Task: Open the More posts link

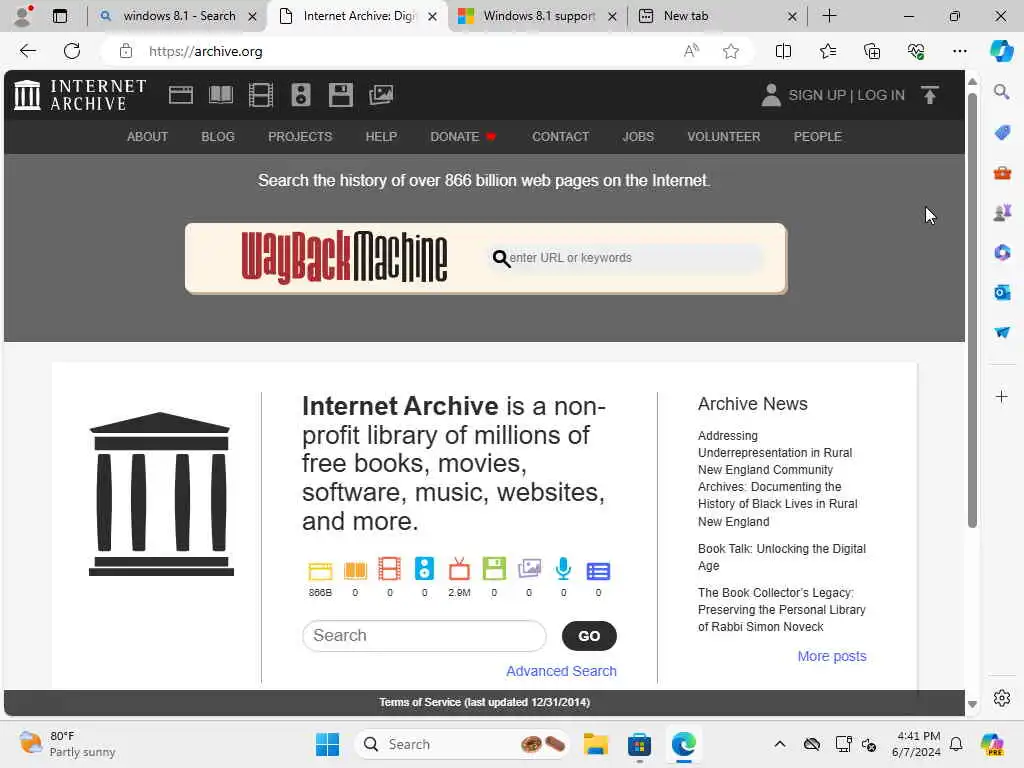Action: coord(832,656)
